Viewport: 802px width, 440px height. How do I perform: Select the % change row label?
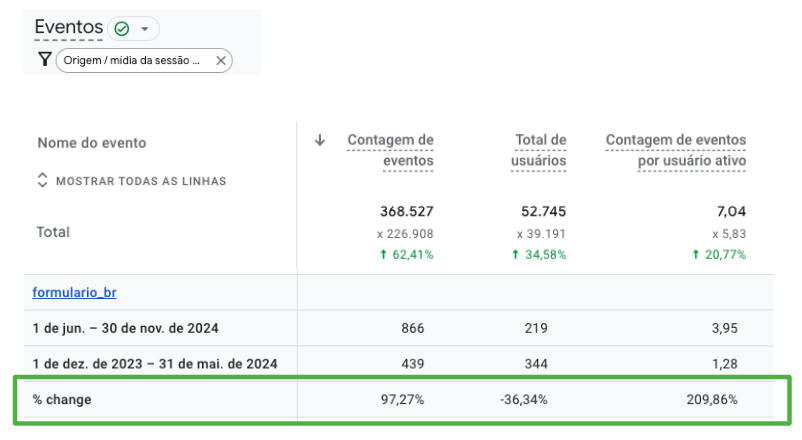(x=60, y=400)
